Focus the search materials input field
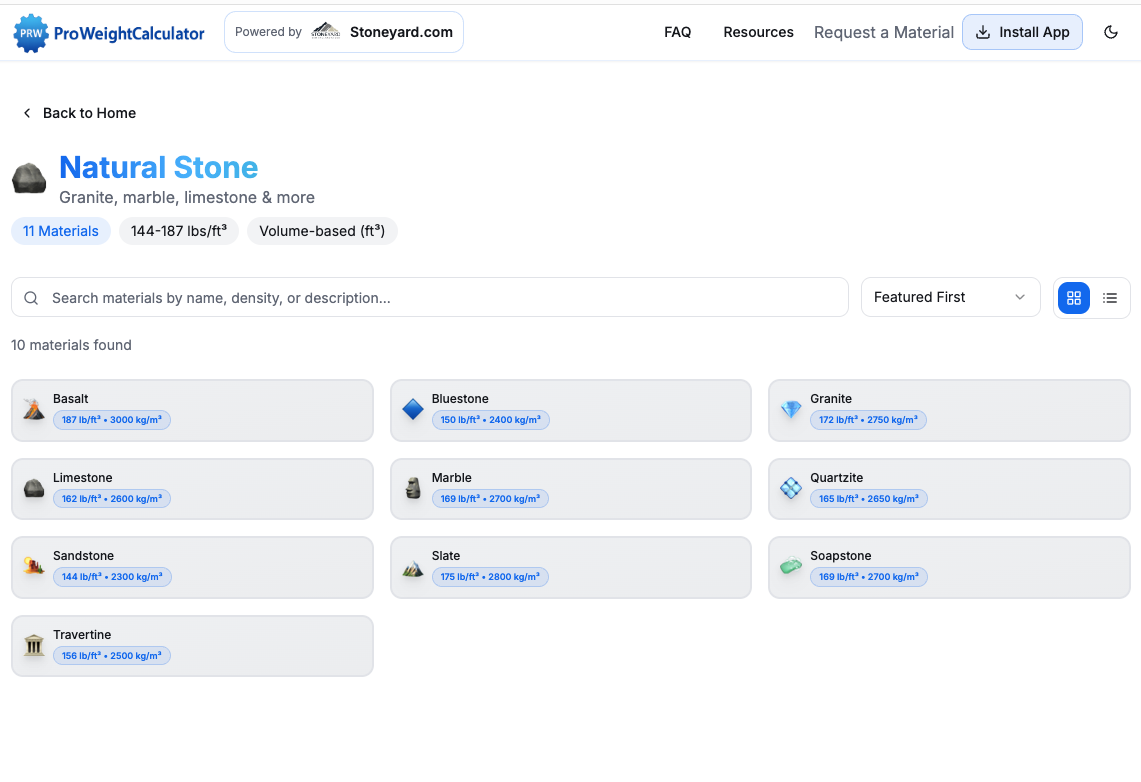 [x=440, y=298]
